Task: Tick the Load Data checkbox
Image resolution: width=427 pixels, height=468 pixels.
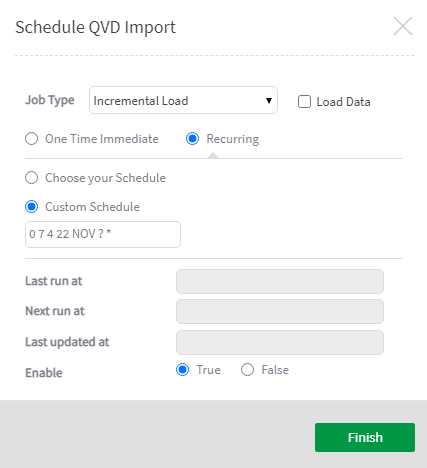Action: (x=304, y=102)
